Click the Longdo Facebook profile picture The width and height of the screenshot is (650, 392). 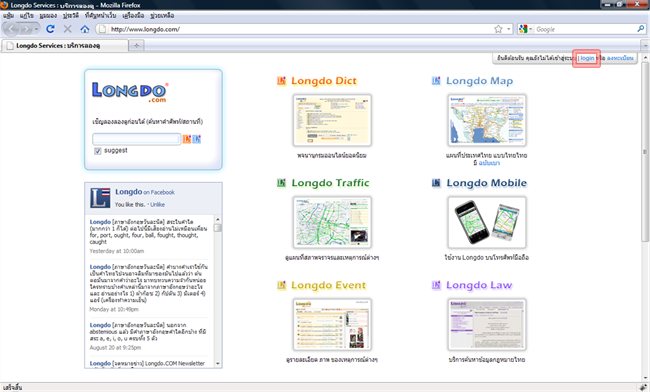(x=100, y=198)
